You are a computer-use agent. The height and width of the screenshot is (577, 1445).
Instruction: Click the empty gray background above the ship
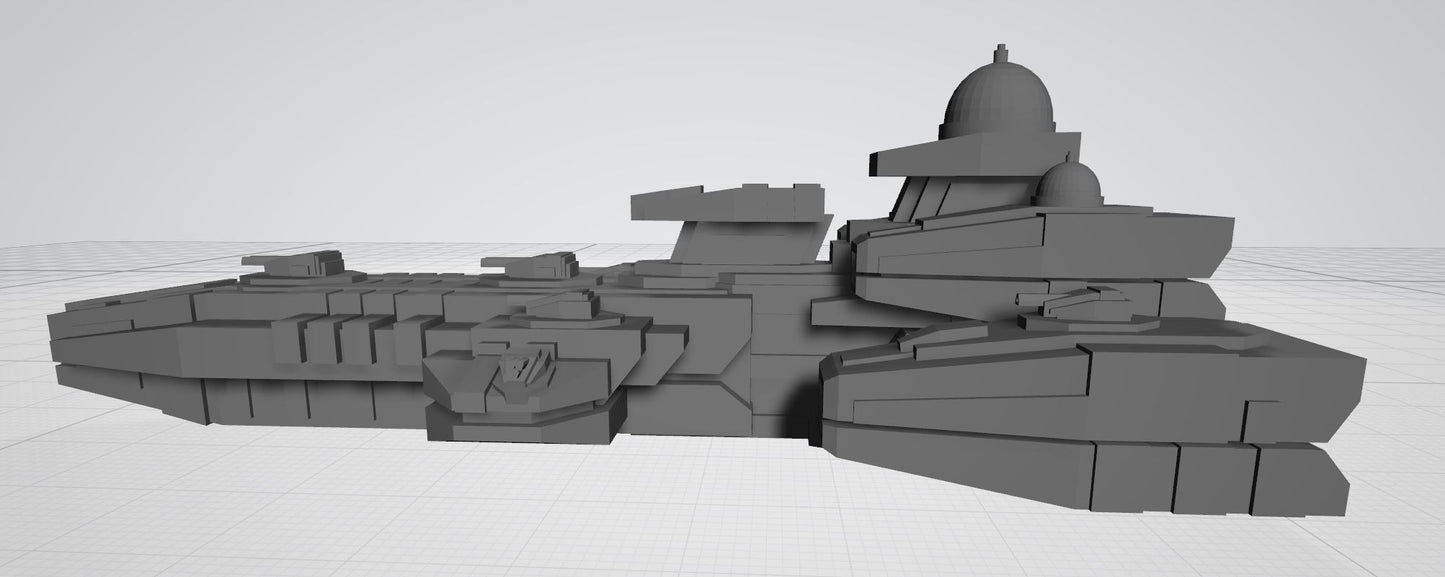tap(400, 100)
